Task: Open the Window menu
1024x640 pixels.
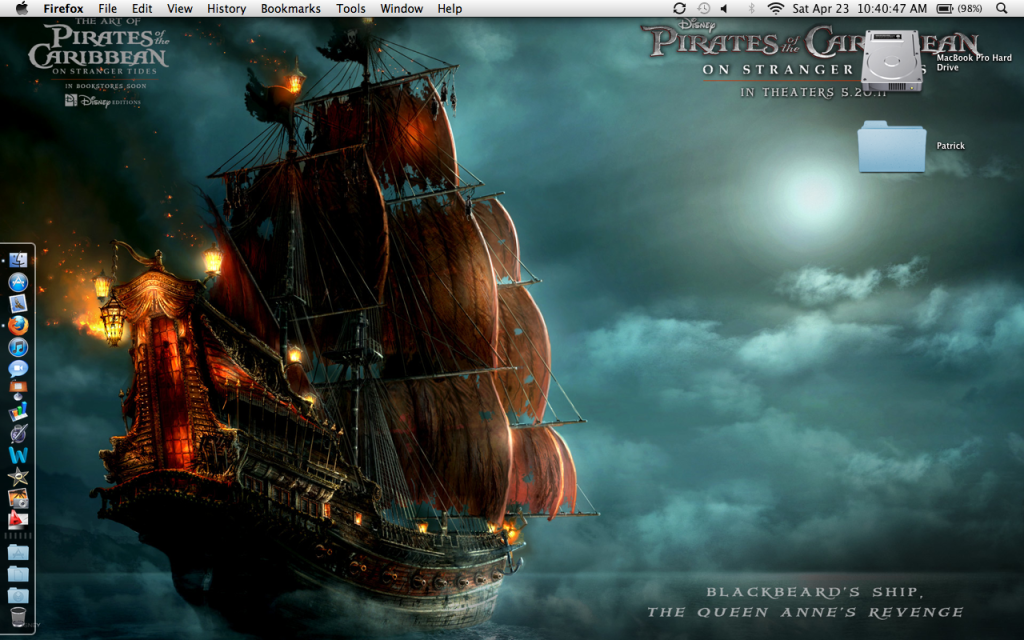Action: pyautogui.click(x=402, y=8)
